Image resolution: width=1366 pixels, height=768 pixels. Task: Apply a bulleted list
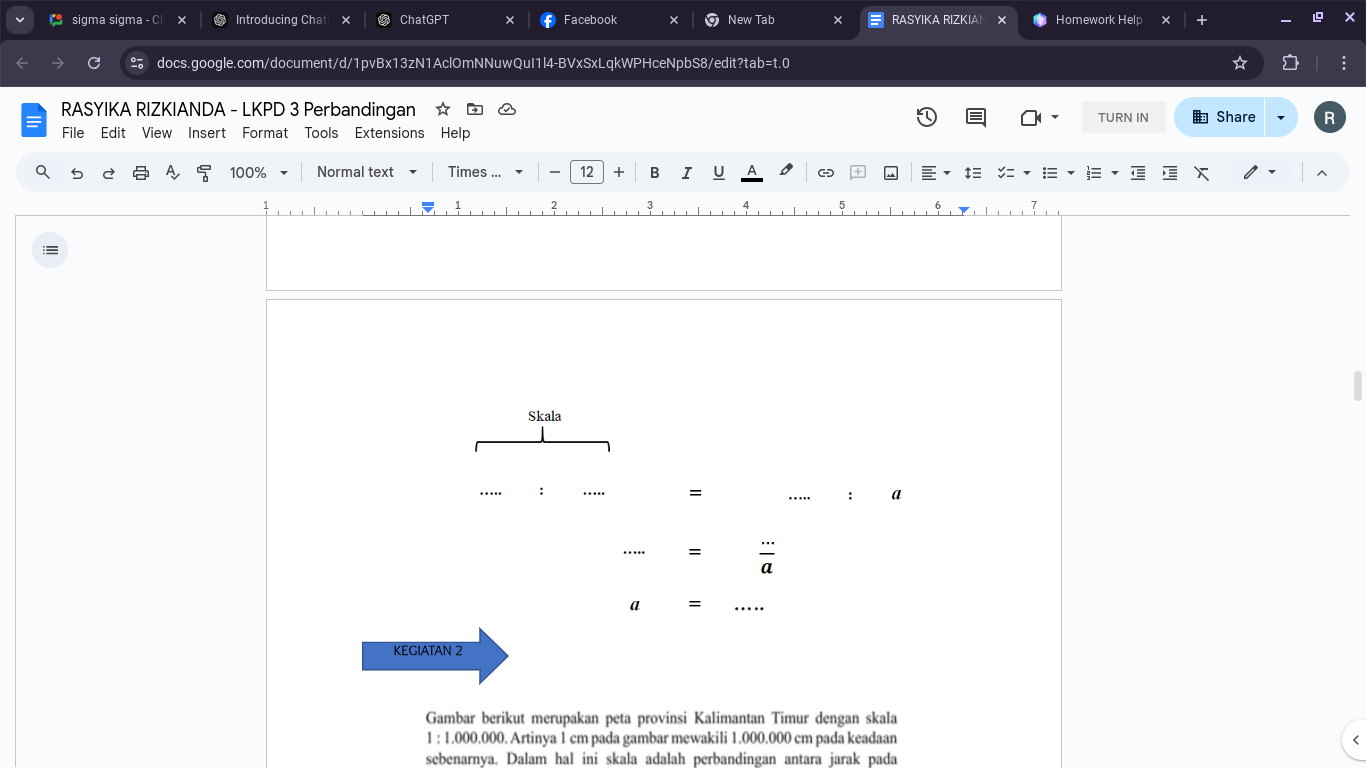[1050, 172]
